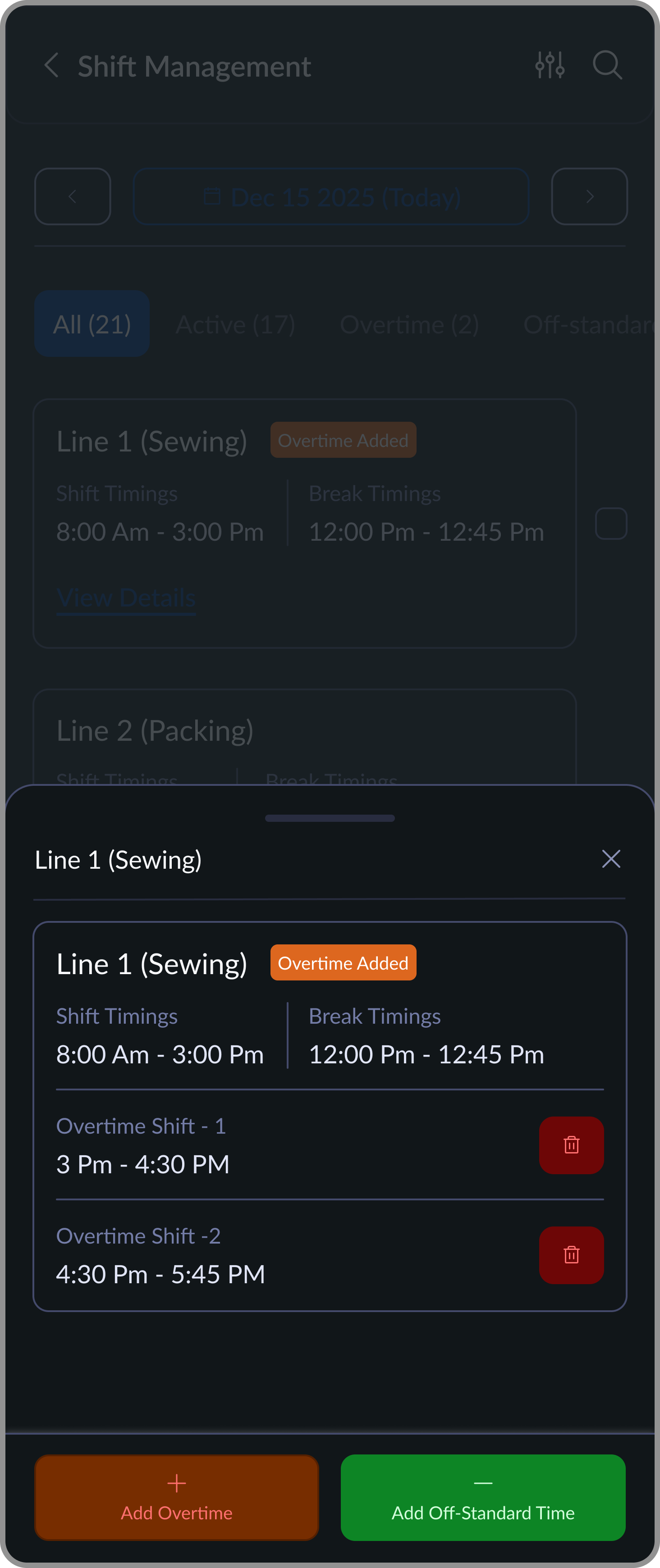Dismiss the bottom sheet with the X

pos(611,859)
